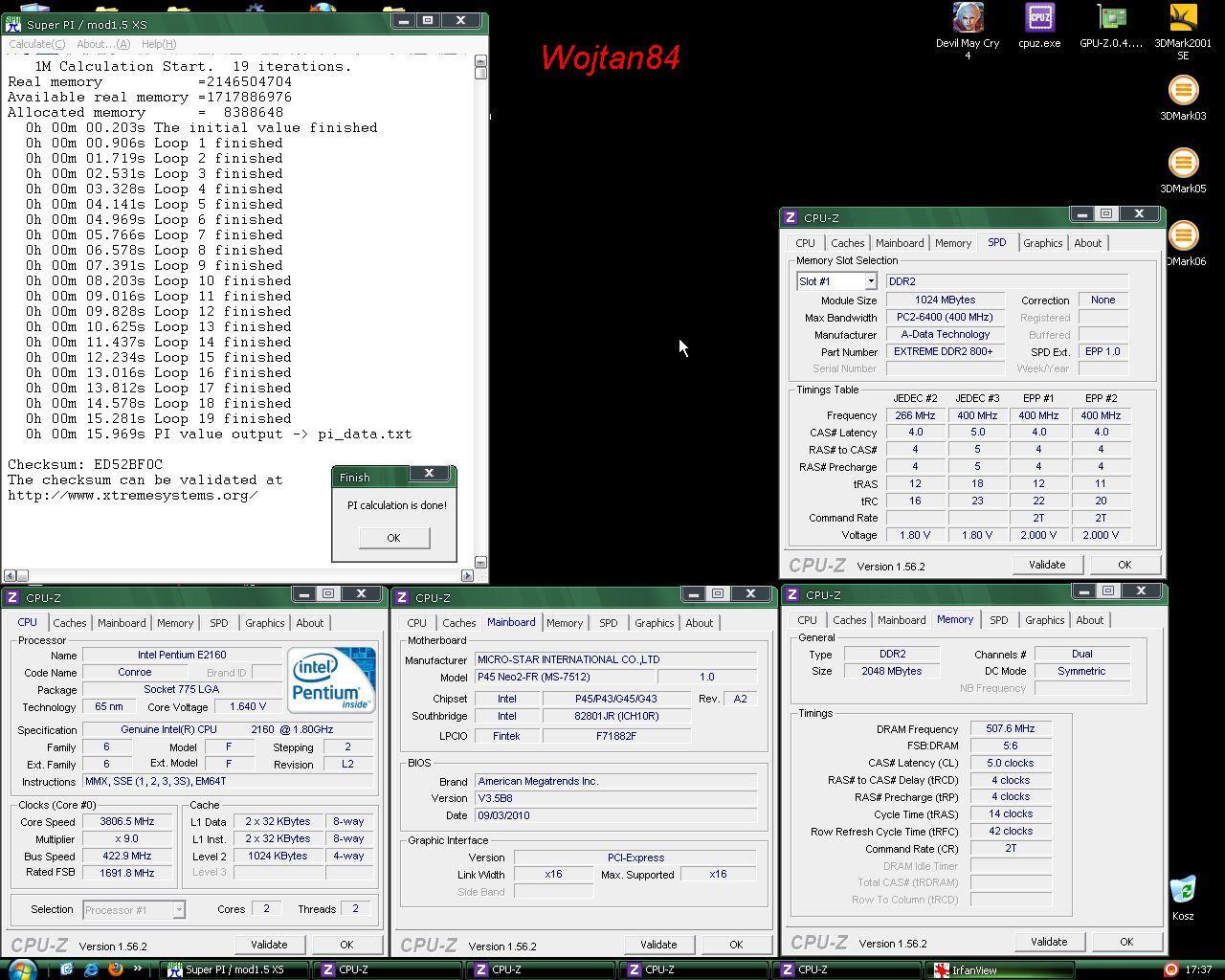Open the Devil May Cry 4 desktop icon
Screen dimensions: 1225x980
point(968,18)
